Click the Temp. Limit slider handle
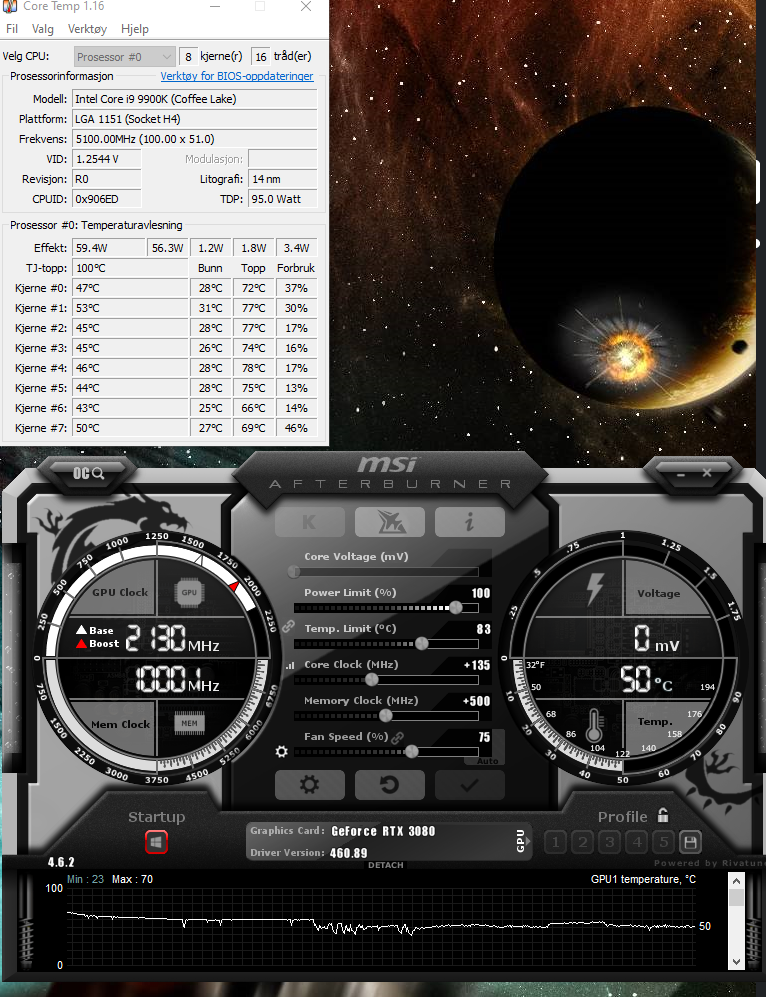Screen dimensions: 766x997 tap(421, 643)
